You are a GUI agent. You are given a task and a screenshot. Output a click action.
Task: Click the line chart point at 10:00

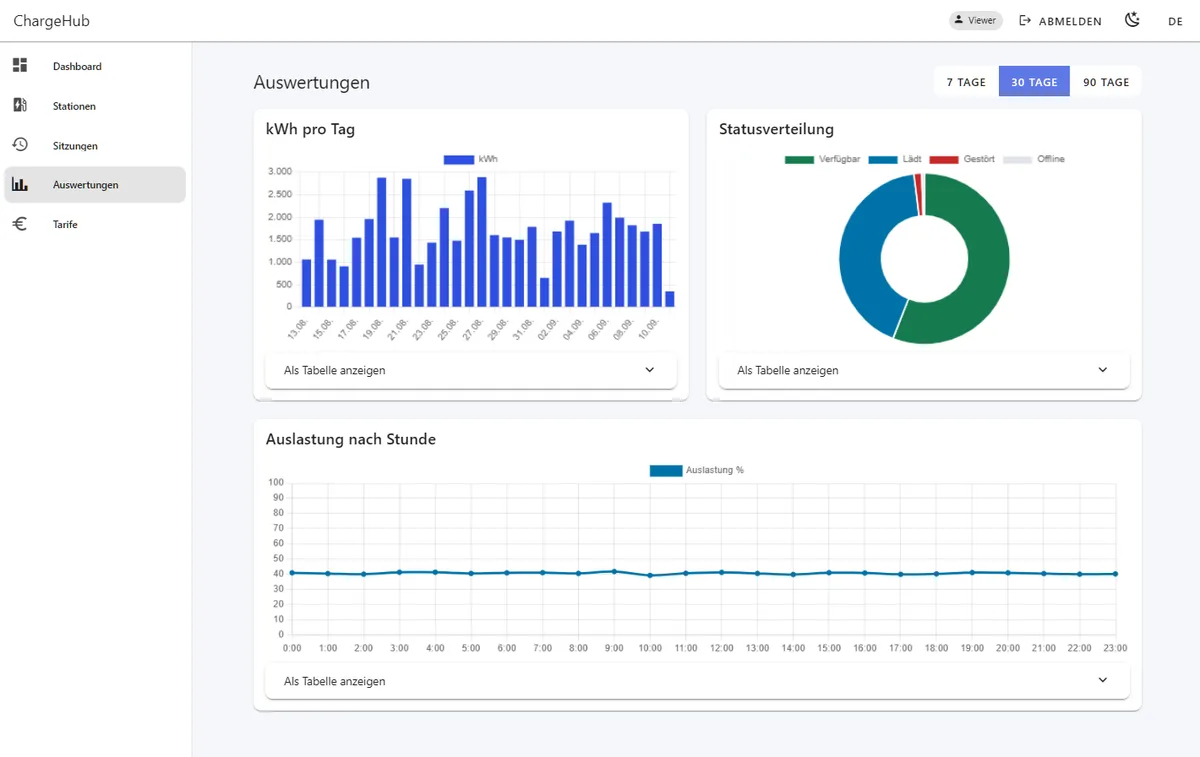pyautogui.click(x=650, y=575)
